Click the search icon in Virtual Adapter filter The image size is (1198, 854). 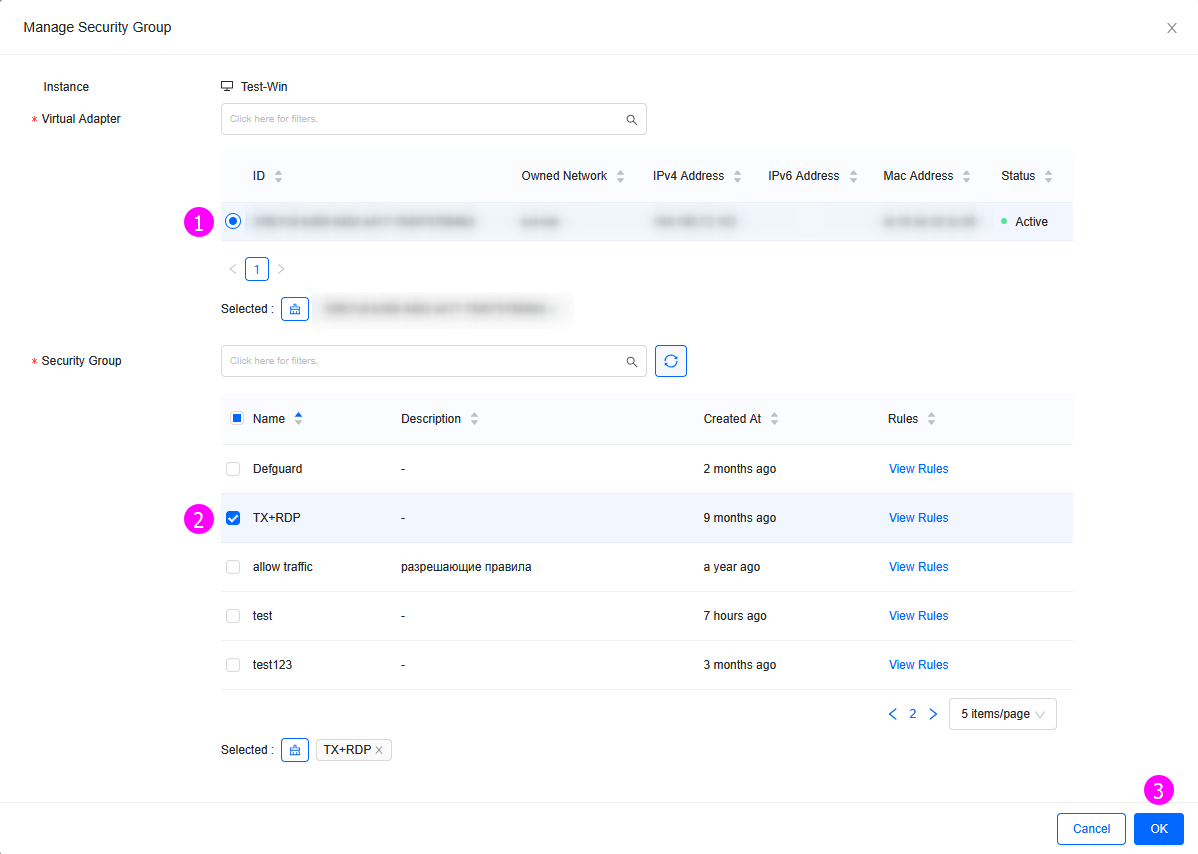pyautogui.click(x=631, y=120)
